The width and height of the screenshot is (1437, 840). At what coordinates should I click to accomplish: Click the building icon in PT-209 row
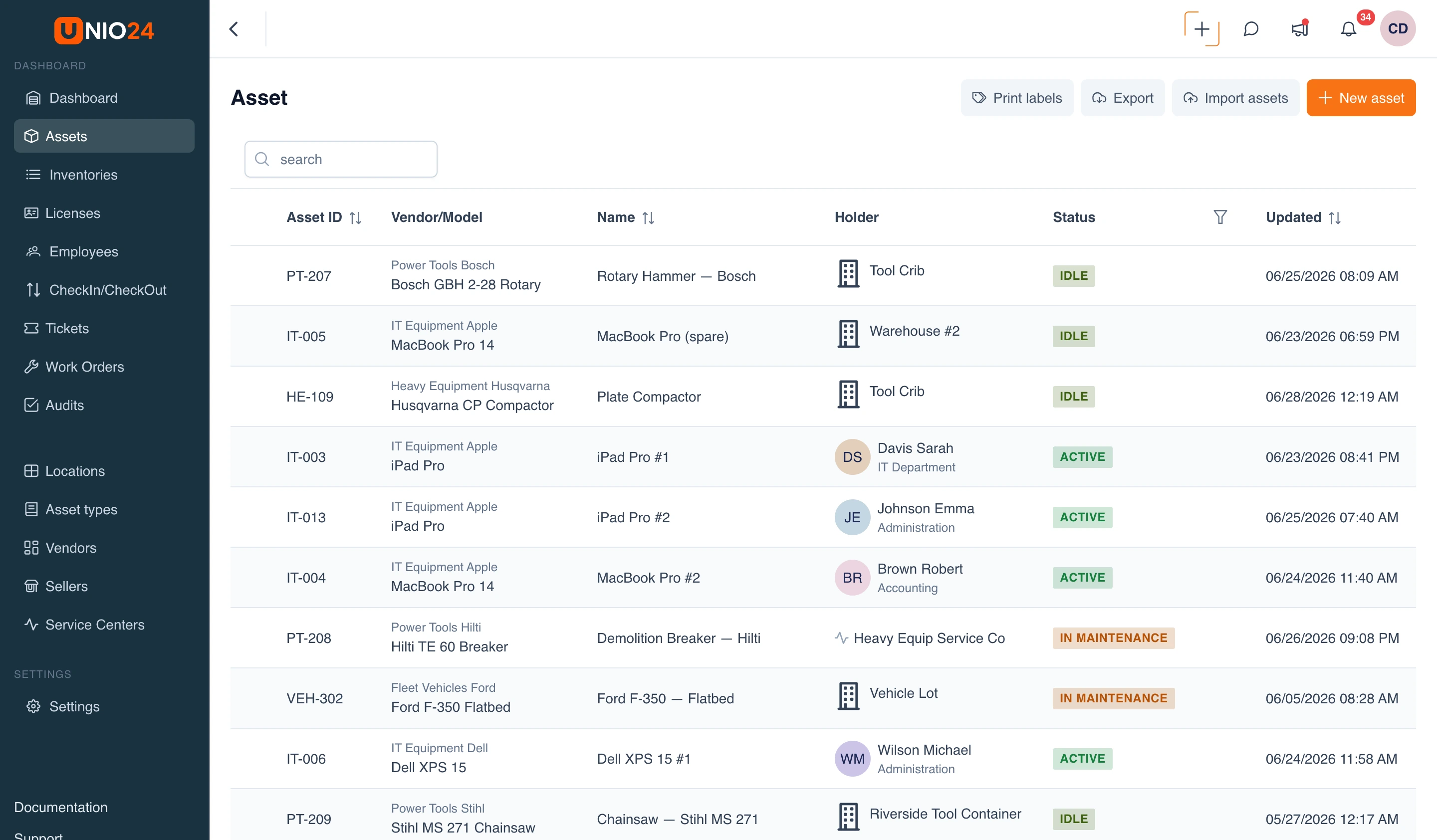click(x=848, y=818)
